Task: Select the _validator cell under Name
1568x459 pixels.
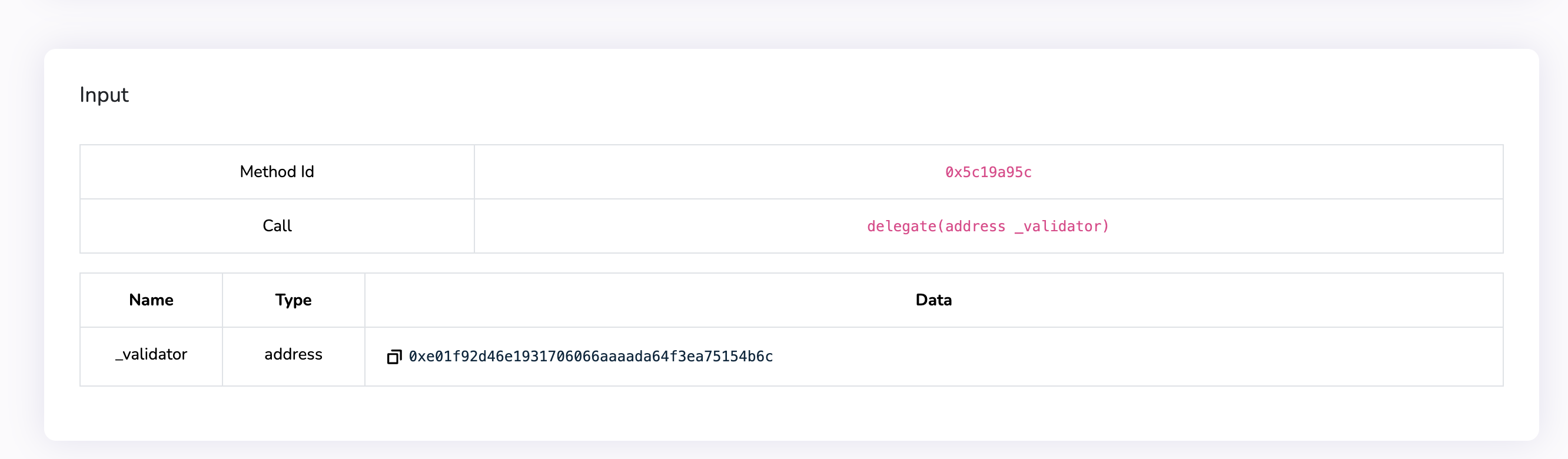Action: tap(151, 354)
